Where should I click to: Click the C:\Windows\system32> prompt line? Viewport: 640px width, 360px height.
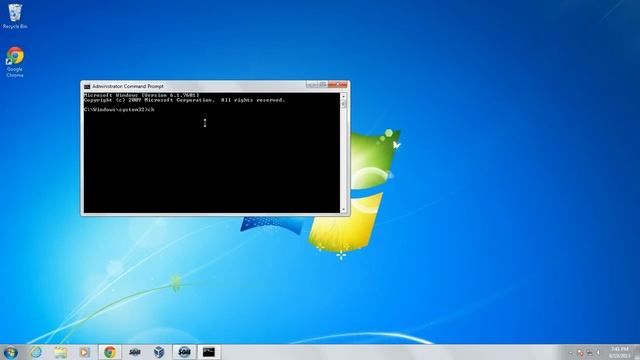pos(119,109)
